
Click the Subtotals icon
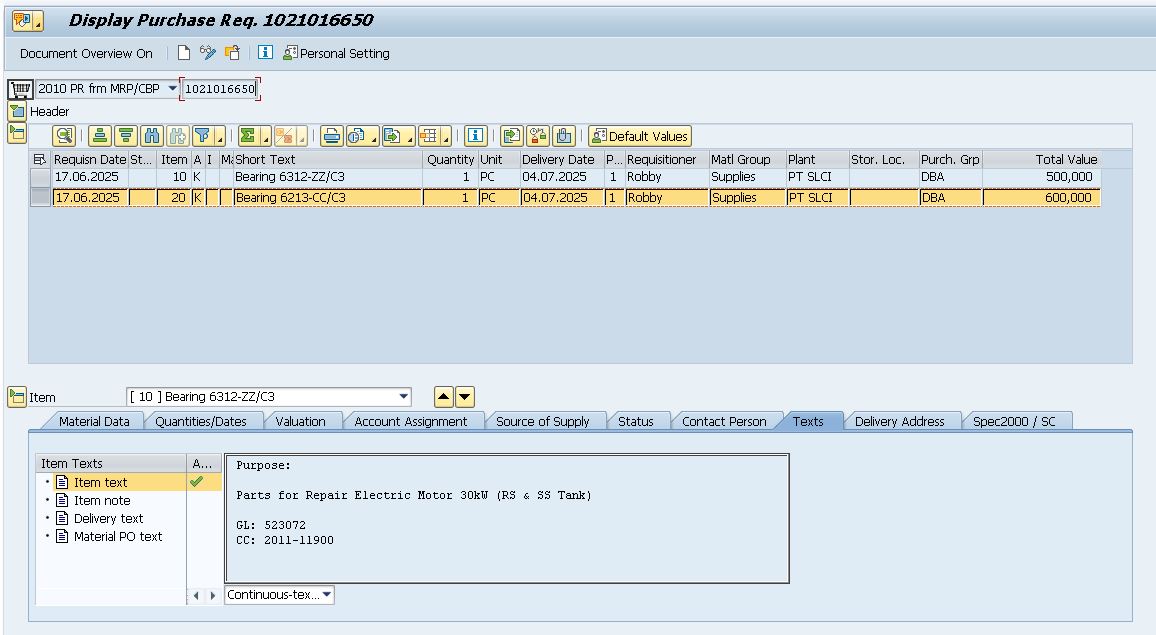click(x=284, y=136)
